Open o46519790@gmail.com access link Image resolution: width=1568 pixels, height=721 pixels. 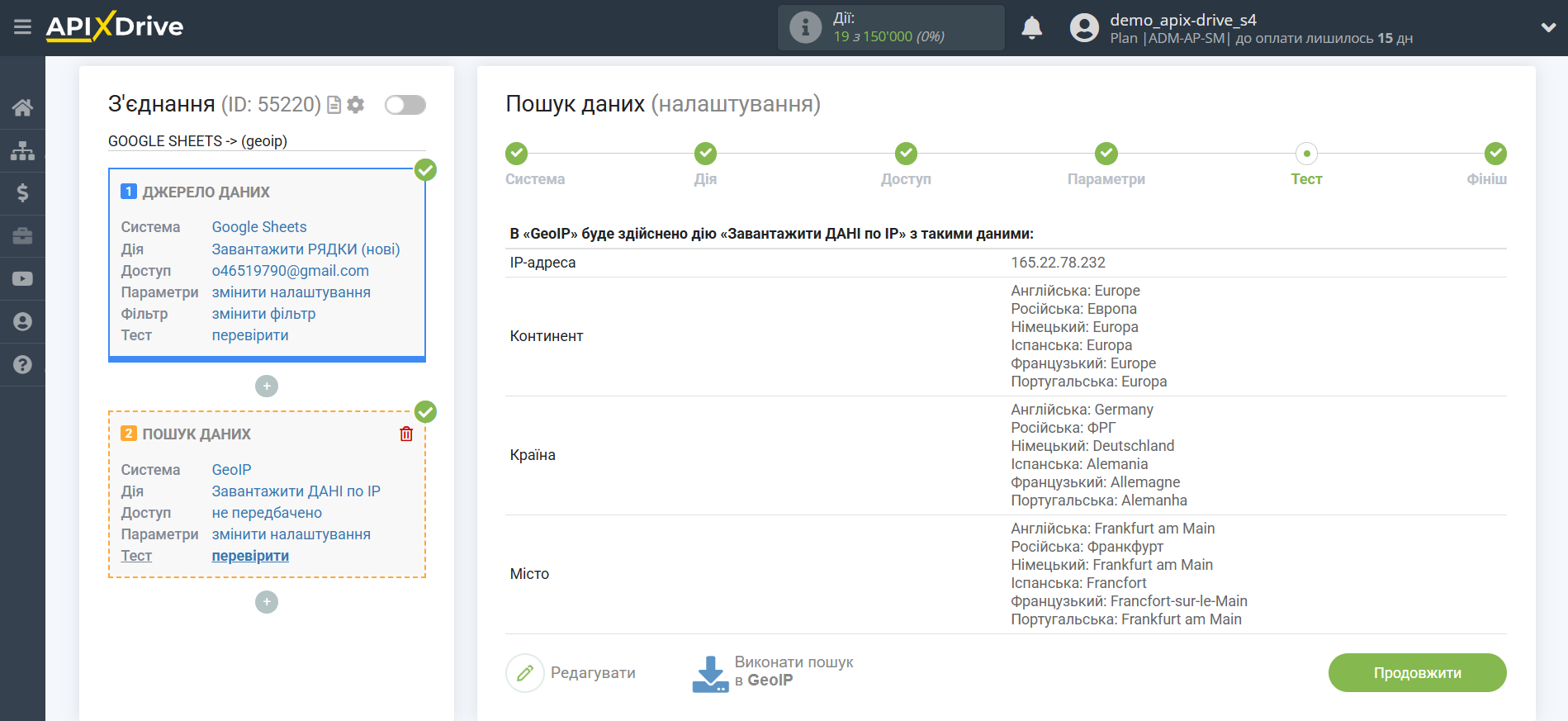click(x=291, y=270)
